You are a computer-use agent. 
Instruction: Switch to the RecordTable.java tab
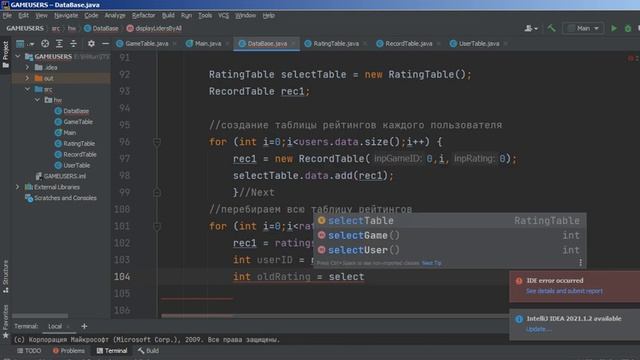pyautogui.click(x=408, y=43)
